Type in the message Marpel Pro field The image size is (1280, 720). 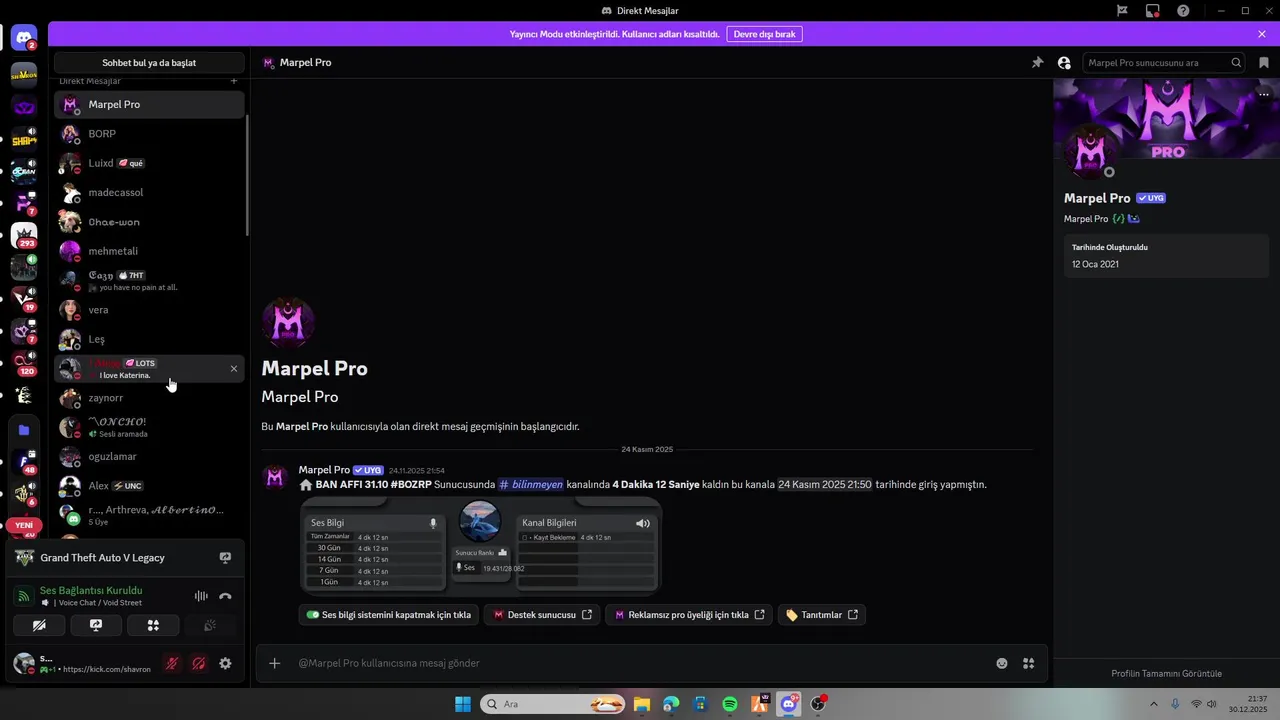pyautogui.click(x=638, y=663)
